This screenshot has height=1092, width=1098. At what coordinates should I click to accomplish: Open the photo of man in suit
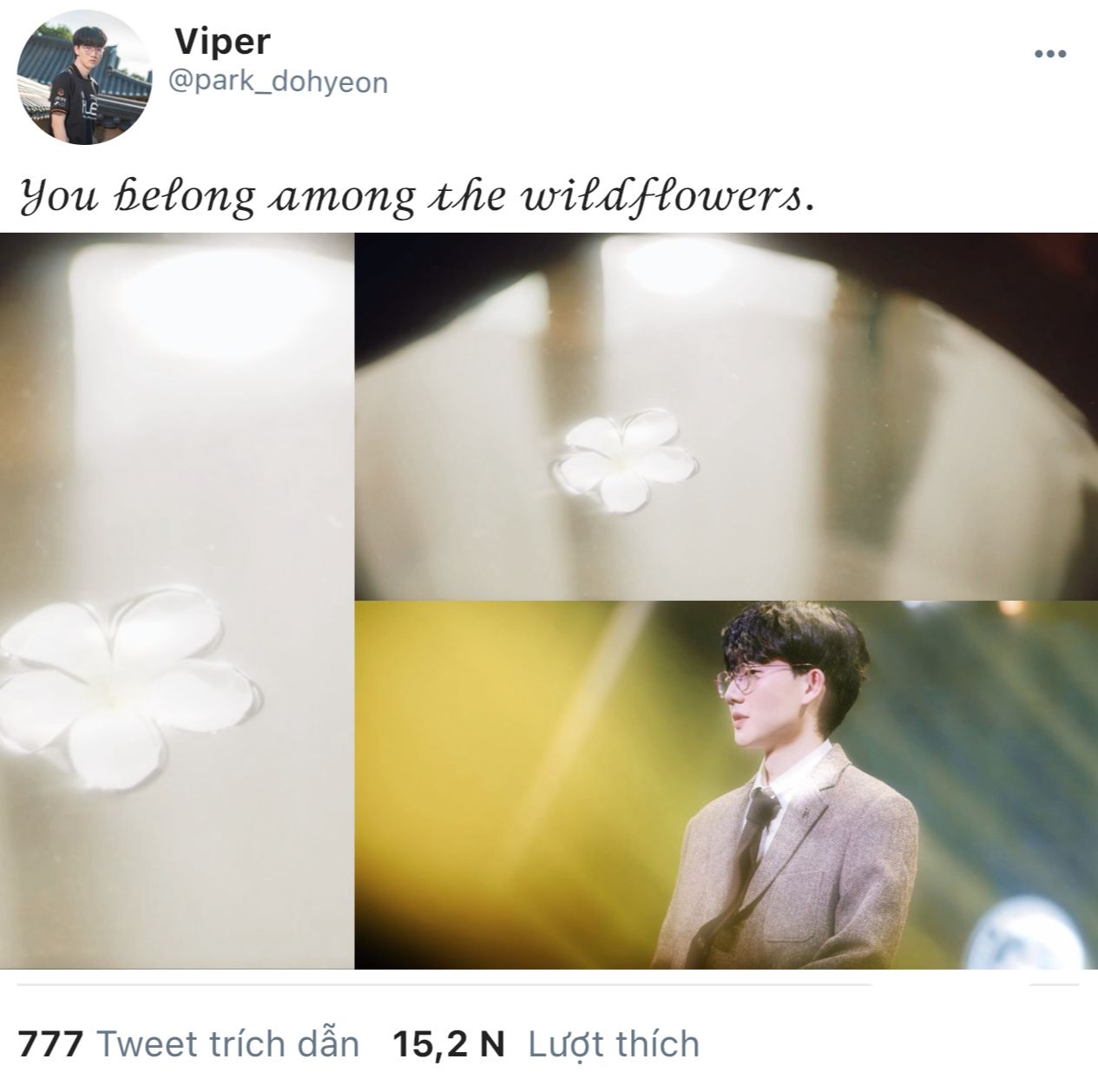click(x=727, y=785)
